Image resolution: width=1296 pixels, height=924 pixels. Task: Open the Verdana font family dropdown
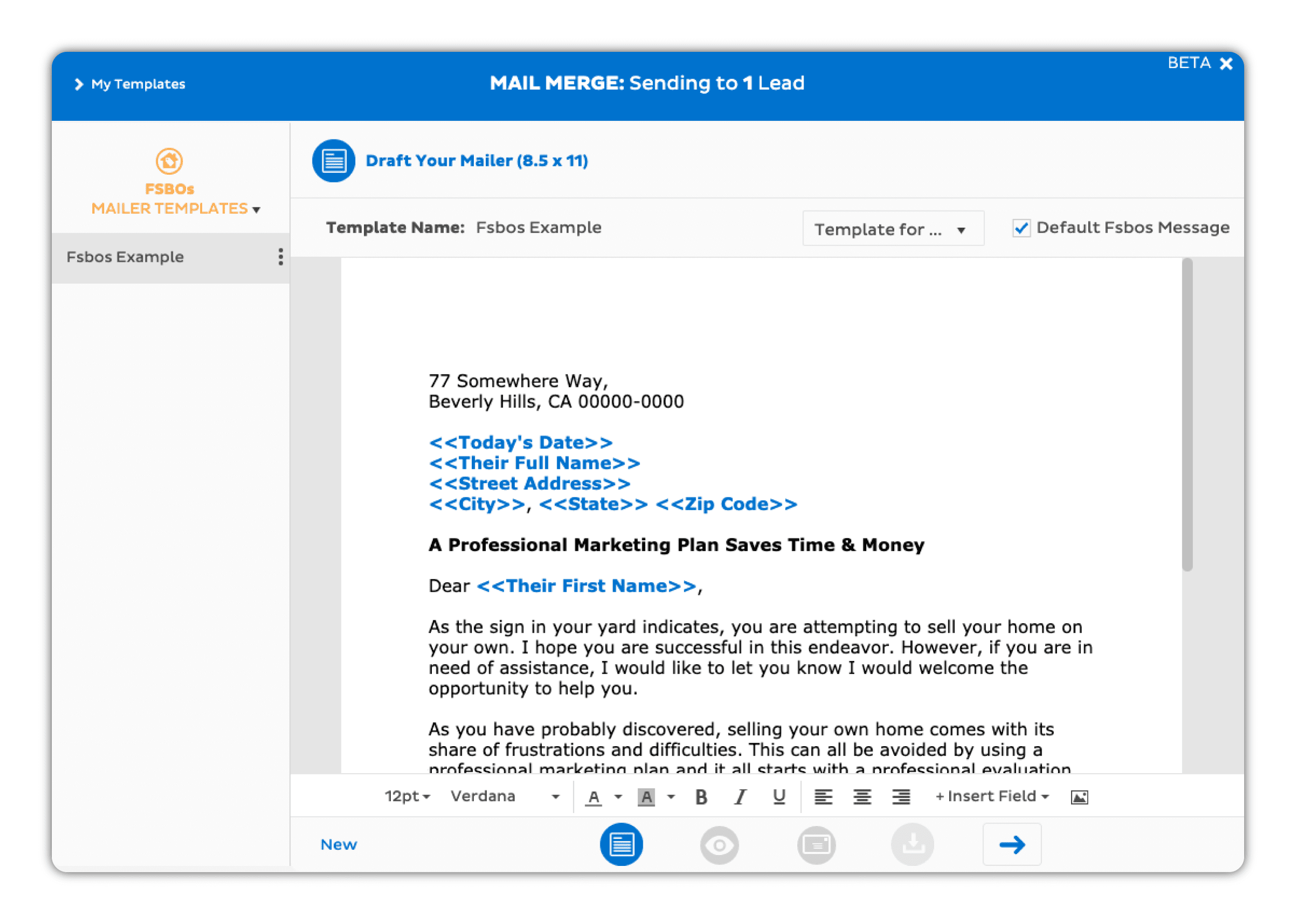(x=504, y=796)
